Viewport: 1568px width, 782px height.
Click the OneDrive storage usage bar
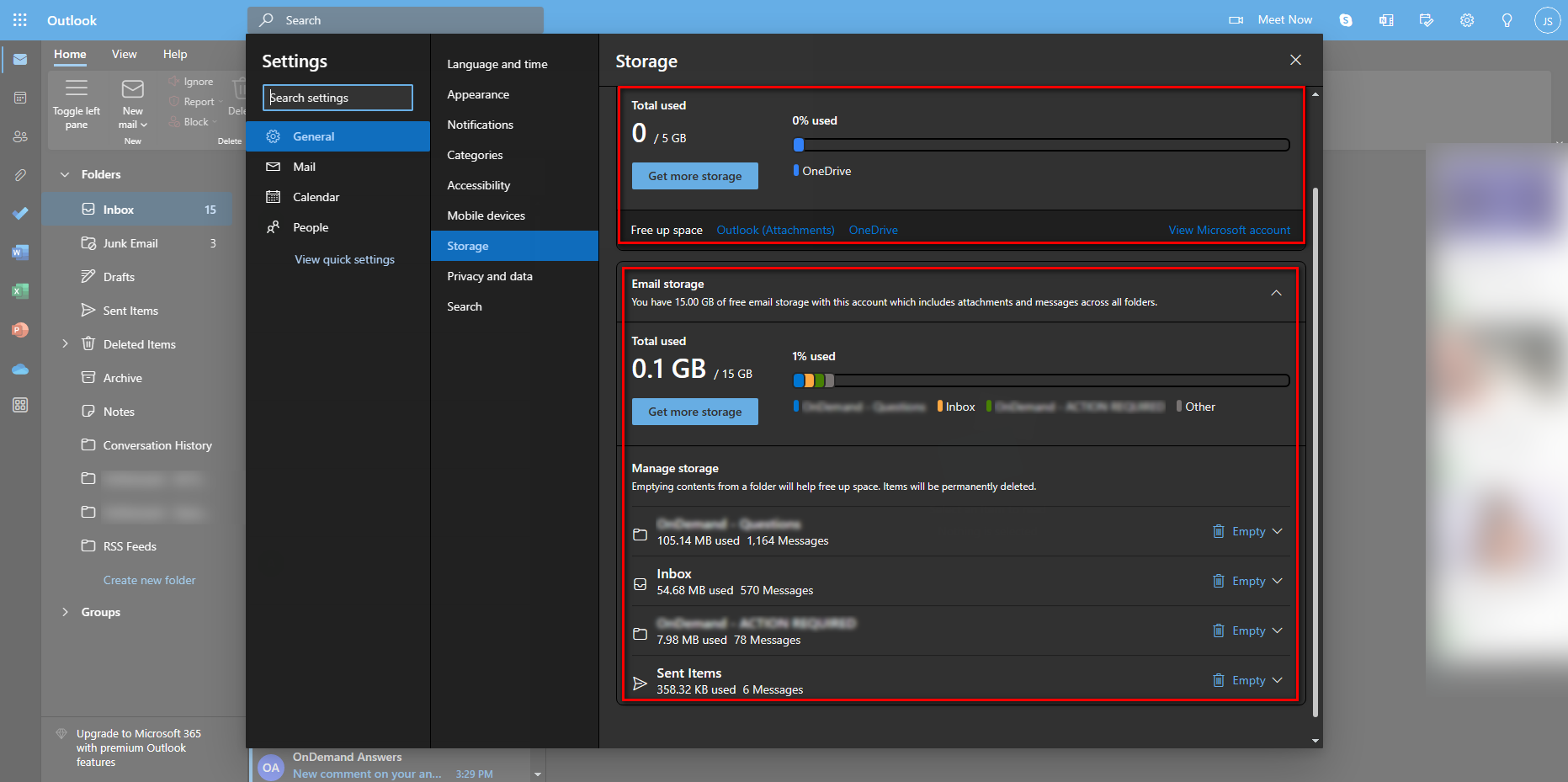point(1041,144)
